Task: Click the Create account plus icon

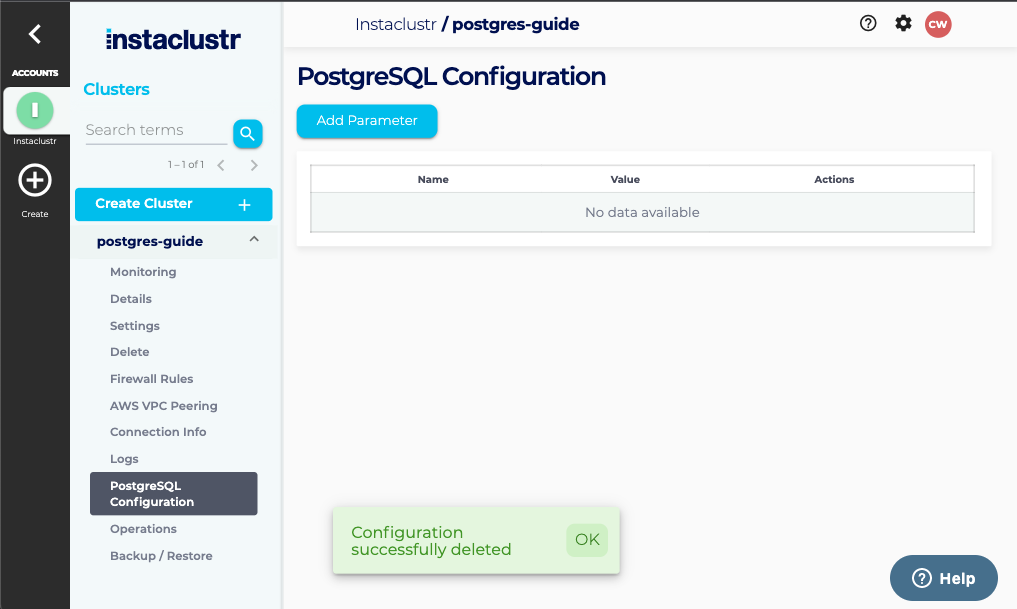Action: tap(35, 181)
